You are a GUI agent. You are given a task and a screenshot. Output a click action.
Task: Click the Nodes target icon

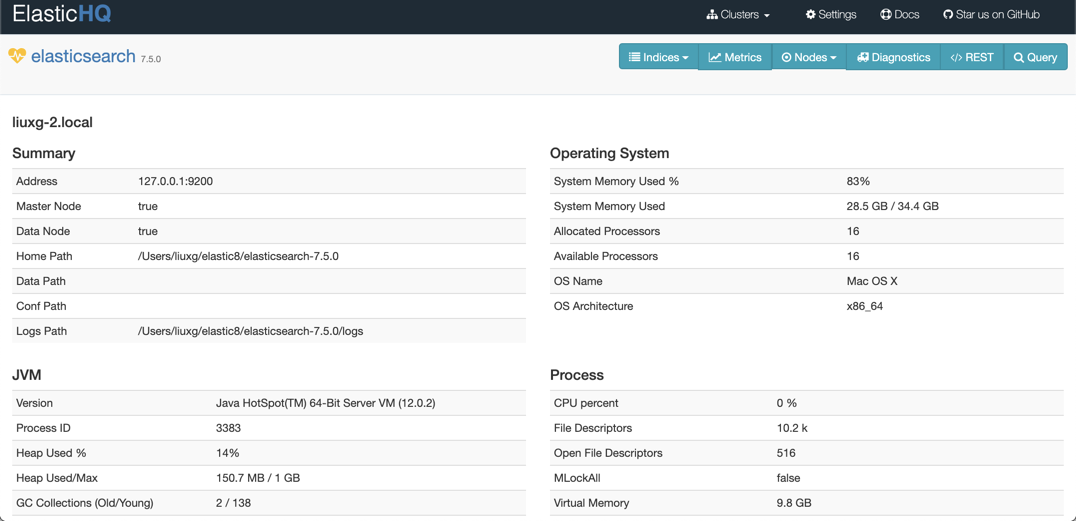pos(786,58)
